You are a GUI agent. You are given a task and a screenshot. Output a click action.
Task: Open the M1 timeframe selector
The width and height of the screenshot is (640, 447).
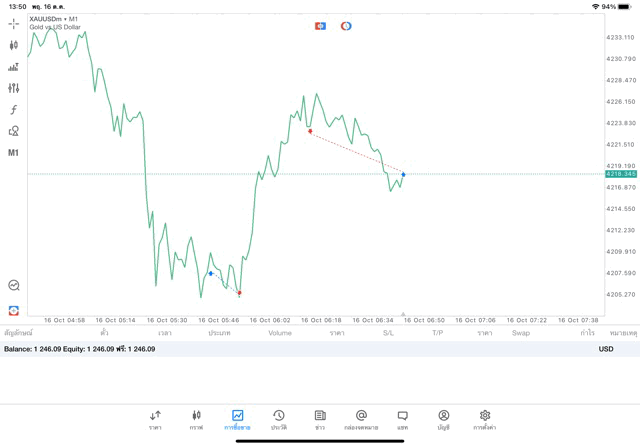coord(13,153)
